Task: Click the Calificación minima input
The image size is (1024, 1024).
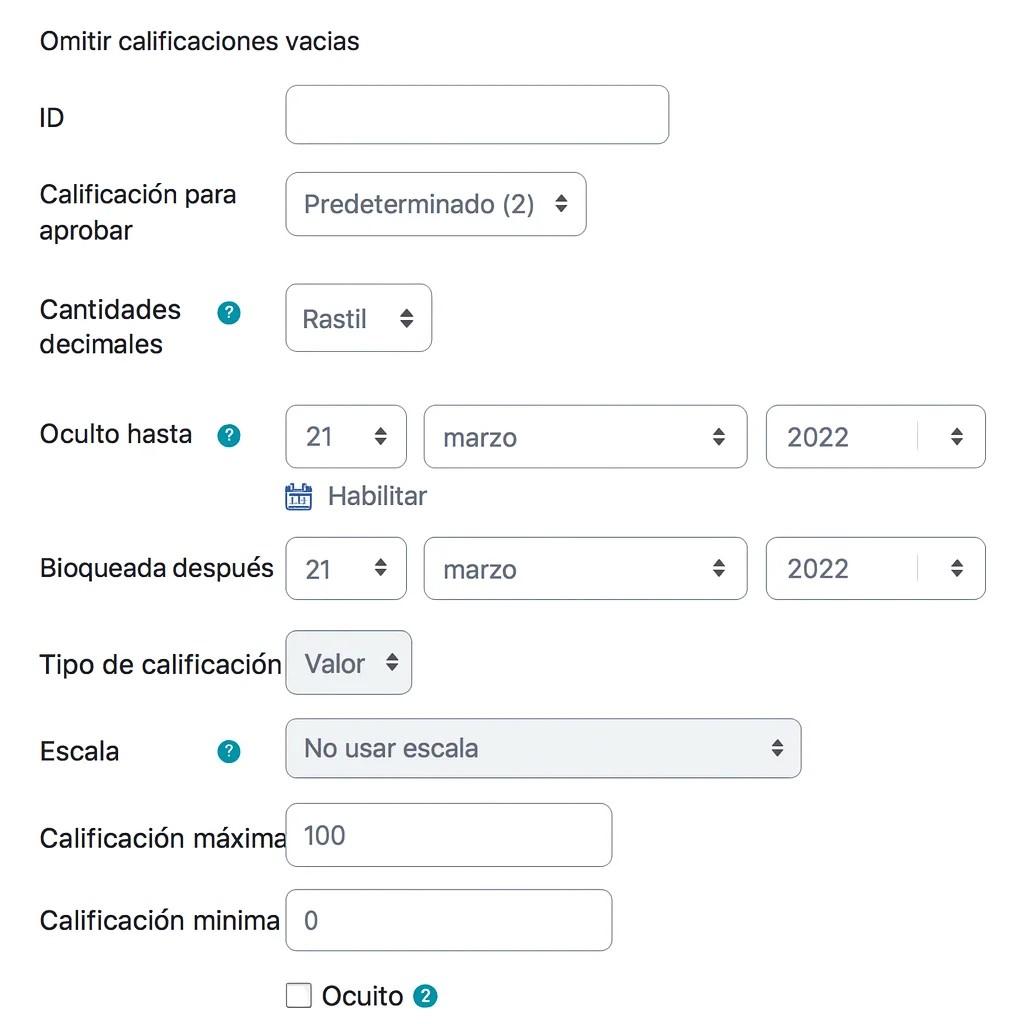Action: coord(448,920)
